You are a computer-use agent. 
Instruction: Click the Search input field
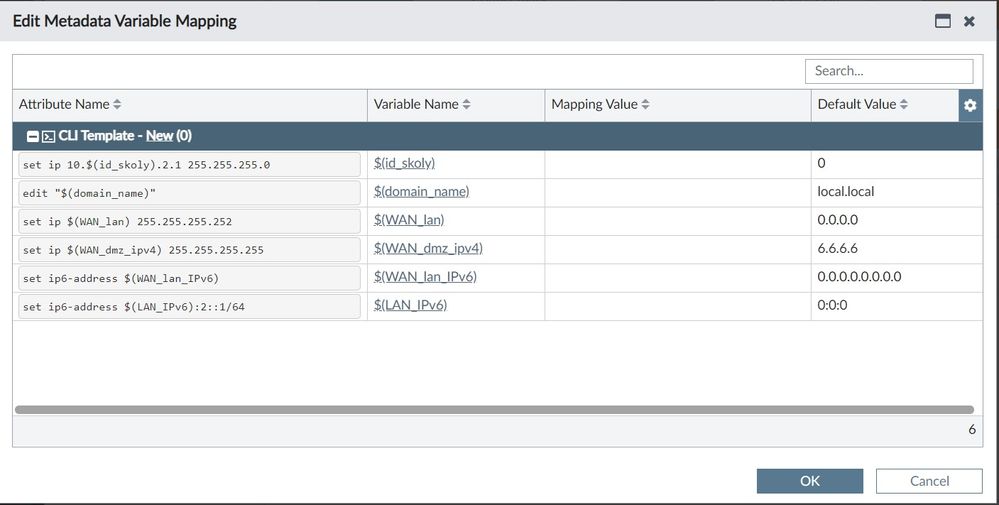pos(888,71)
